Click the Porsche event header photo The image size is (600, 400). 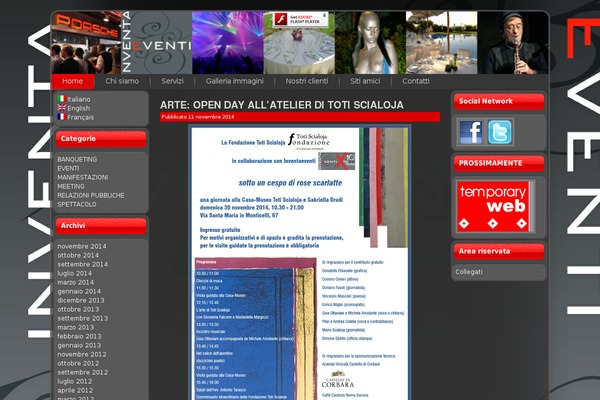86,42
